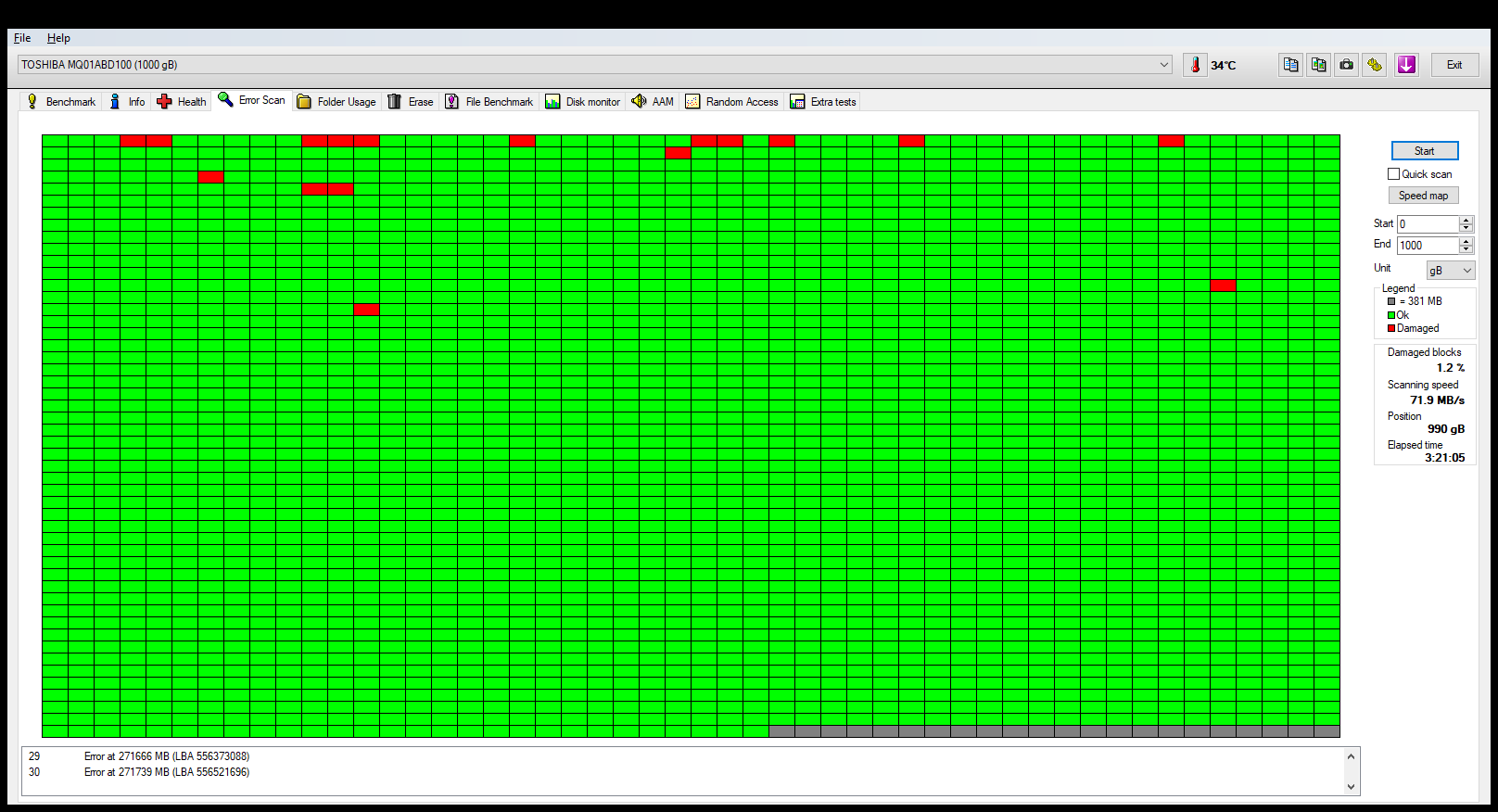Copy screenshot to clipboard icon
1498x812 pixels.
click(x=1318, y=65)
